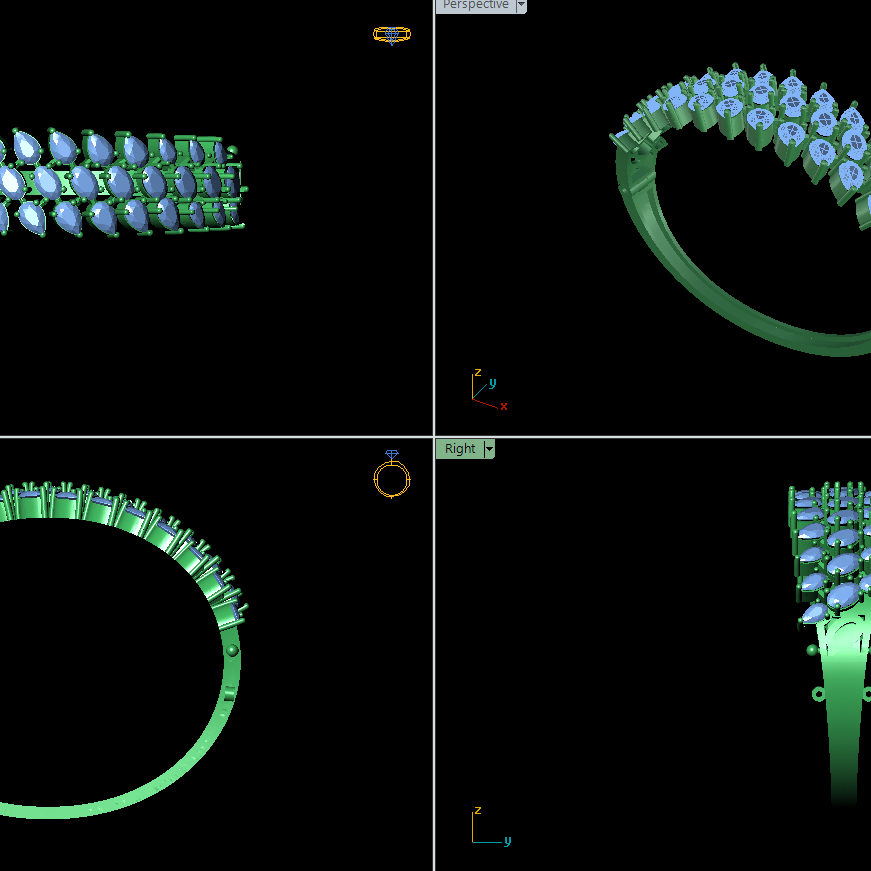Click the cyan Y axis label in Perspective
This screenshot has height=871, width=871.
coord(492,382)
